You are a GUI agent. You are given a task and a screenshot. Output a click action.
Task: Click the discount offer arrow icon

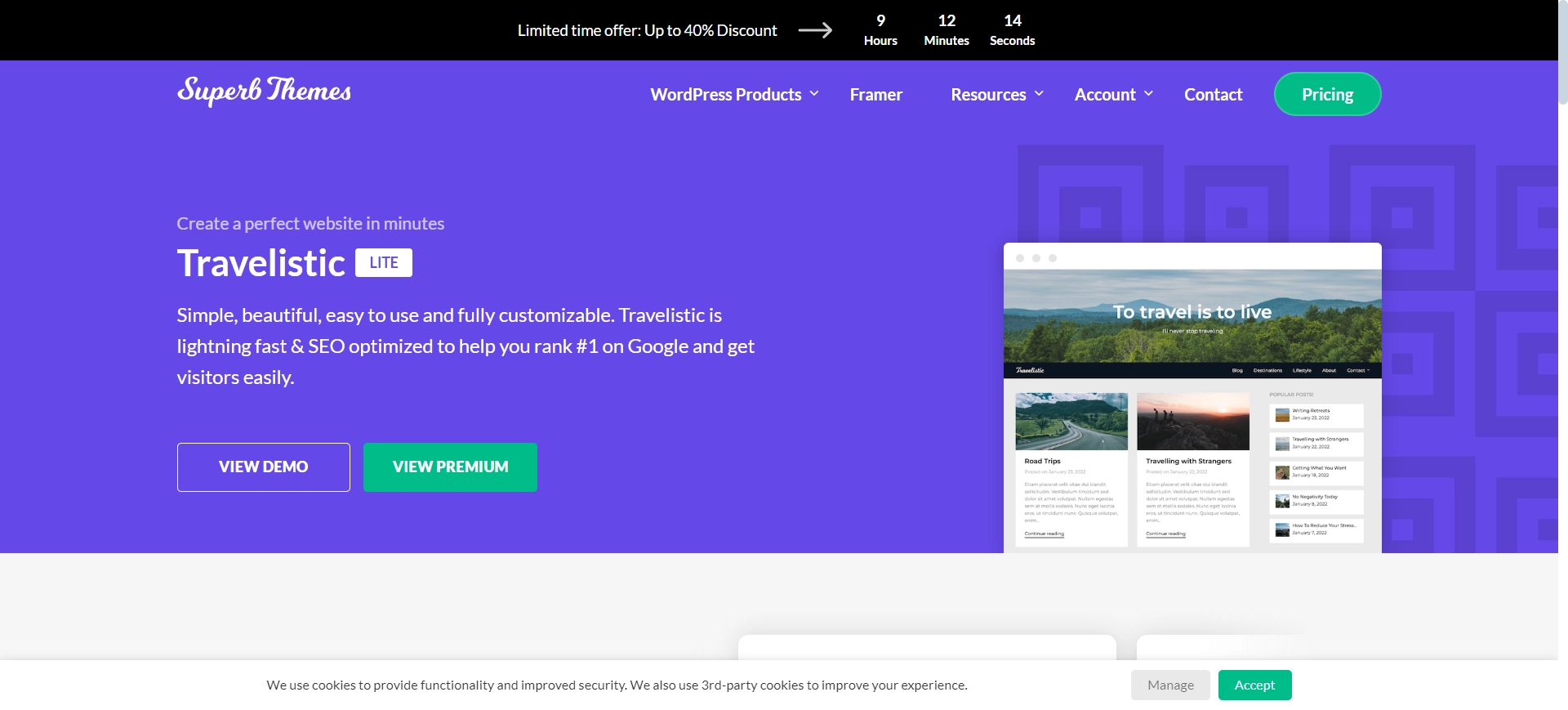815,30
